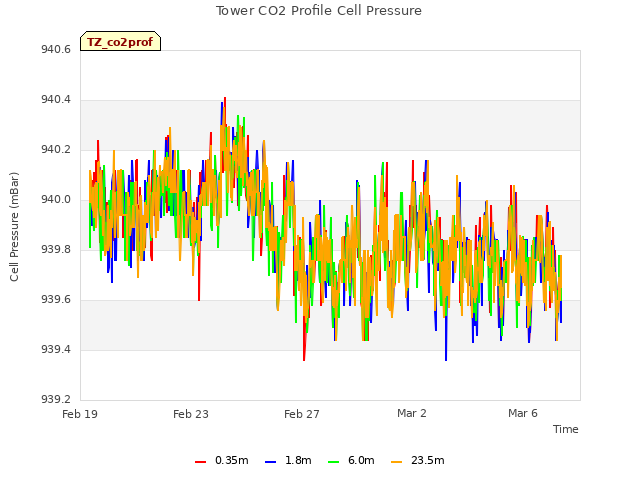This screenshot has width=640, height=480.
Task: Click the 939.2 y-axis tick label
Action: point(56,399)
